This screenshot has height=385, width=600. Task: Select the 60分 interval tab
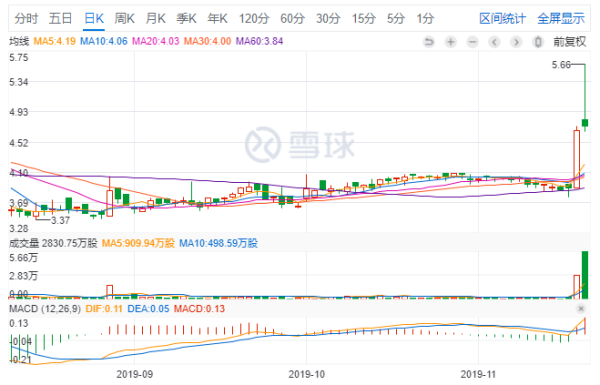pos(292,18)
